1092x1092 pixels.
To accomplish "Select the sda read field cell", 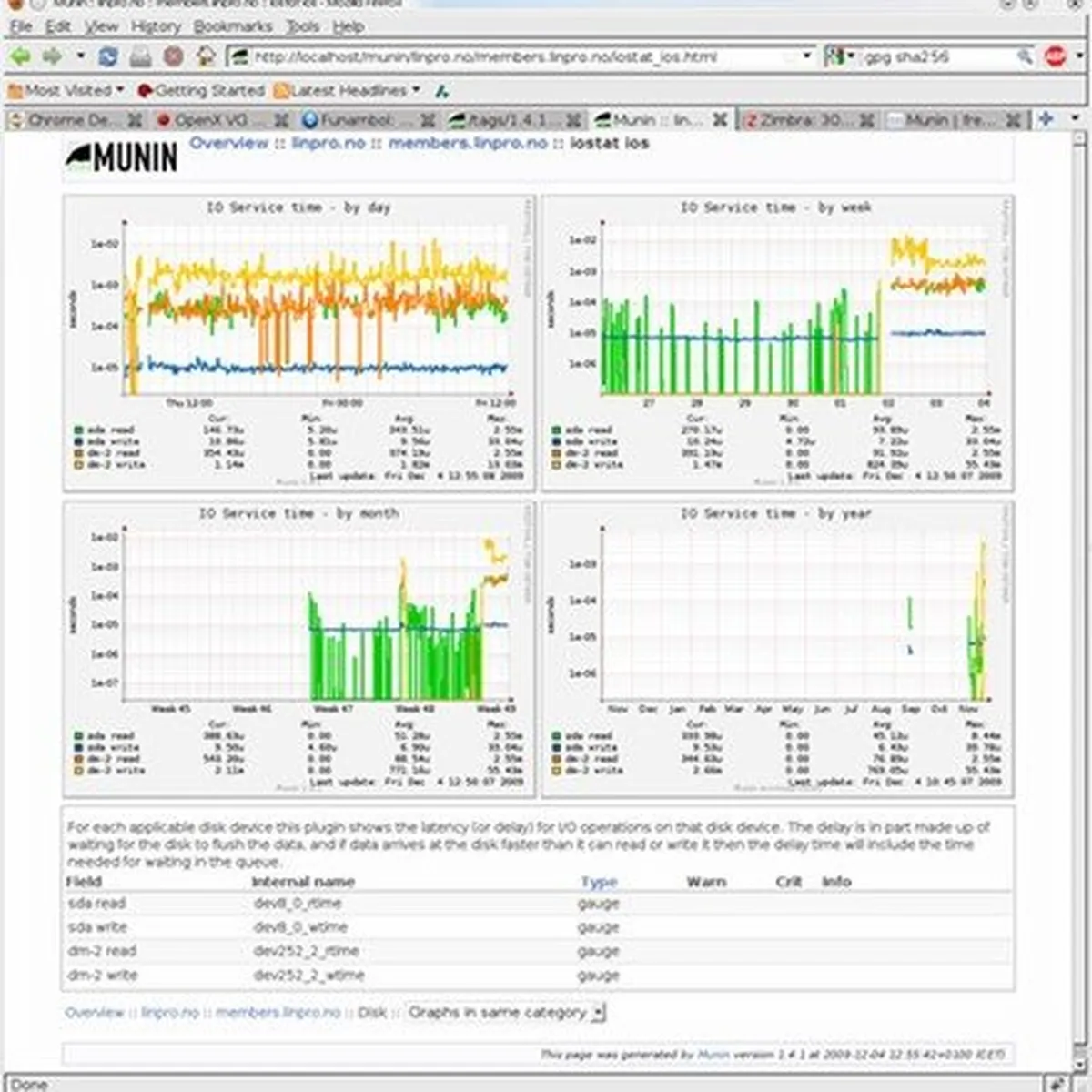I will [x=96, y=904].
